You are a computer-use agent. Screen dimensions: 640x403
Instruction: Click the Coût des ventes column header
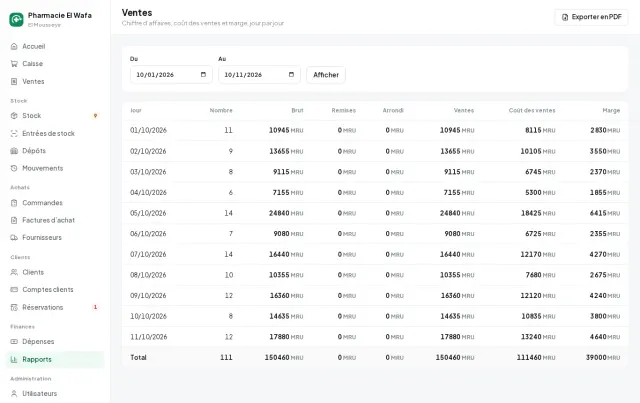pos(532,110)
